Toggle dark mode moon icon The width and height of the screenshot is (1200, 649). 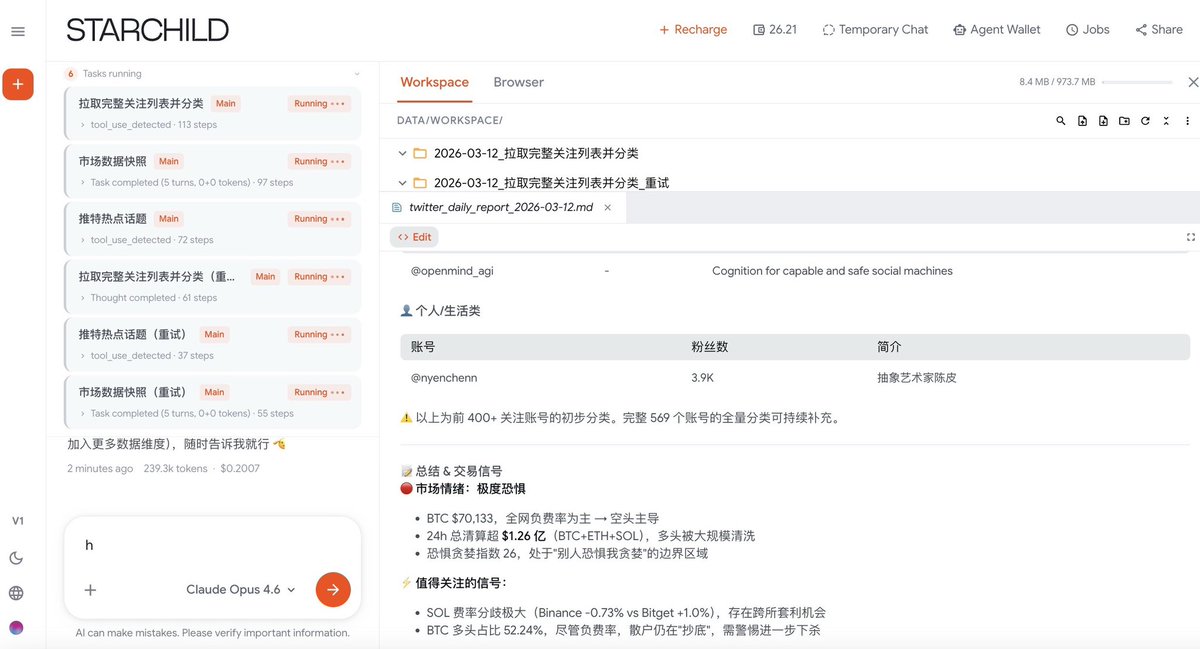click(x=17, y=558)
